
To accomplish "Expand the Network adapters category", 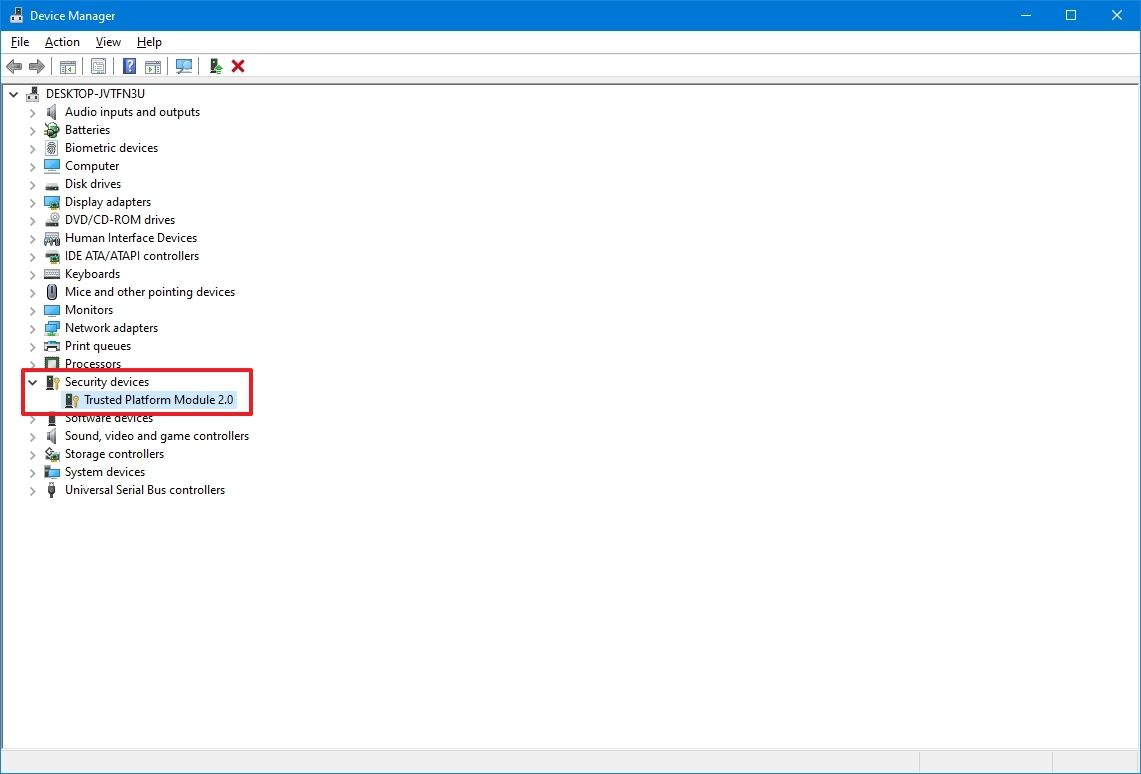I will (x=33, y=327).
